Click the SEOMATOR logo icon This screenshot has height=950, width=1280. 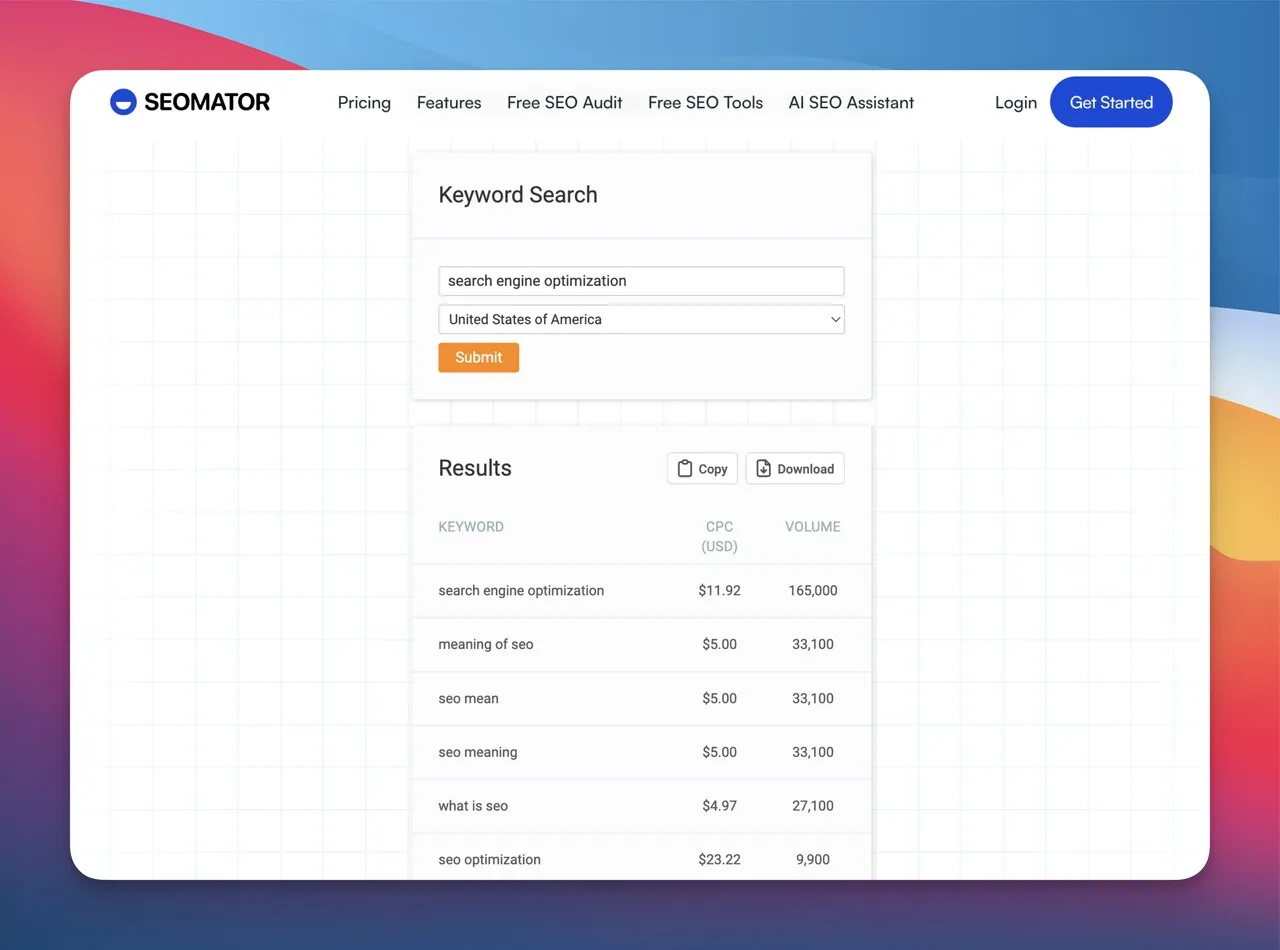point(123,102)
